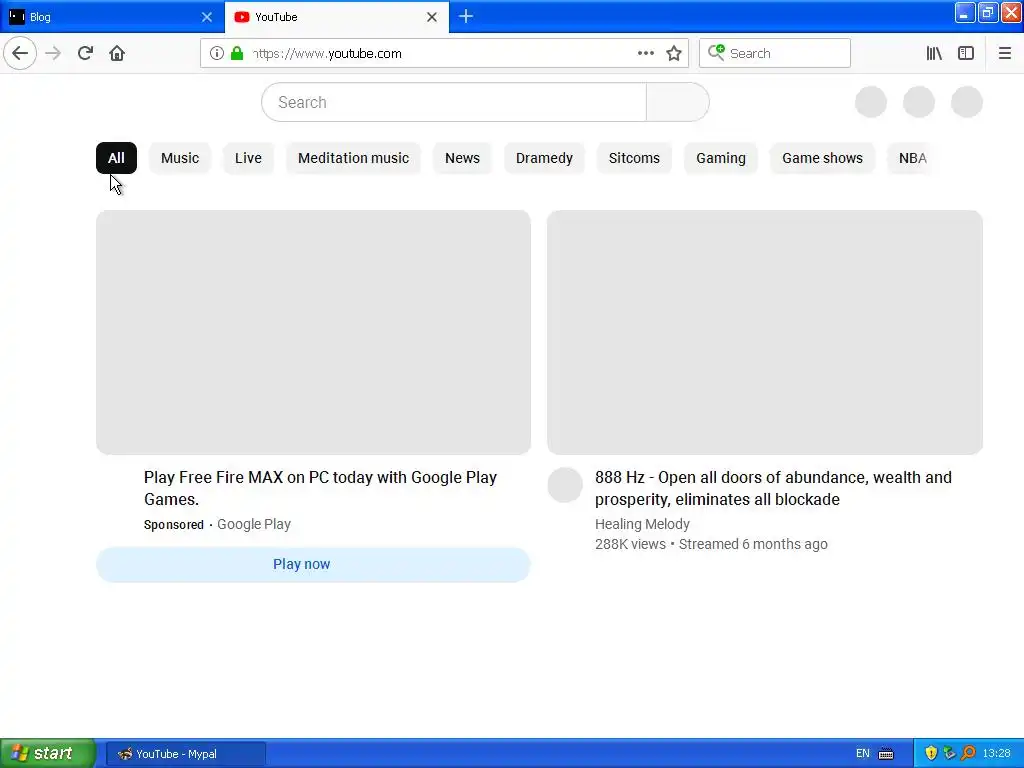Click the YouTube Search input field
Image resolution: width=1024 pixels, height=768 pixels.
454,102
